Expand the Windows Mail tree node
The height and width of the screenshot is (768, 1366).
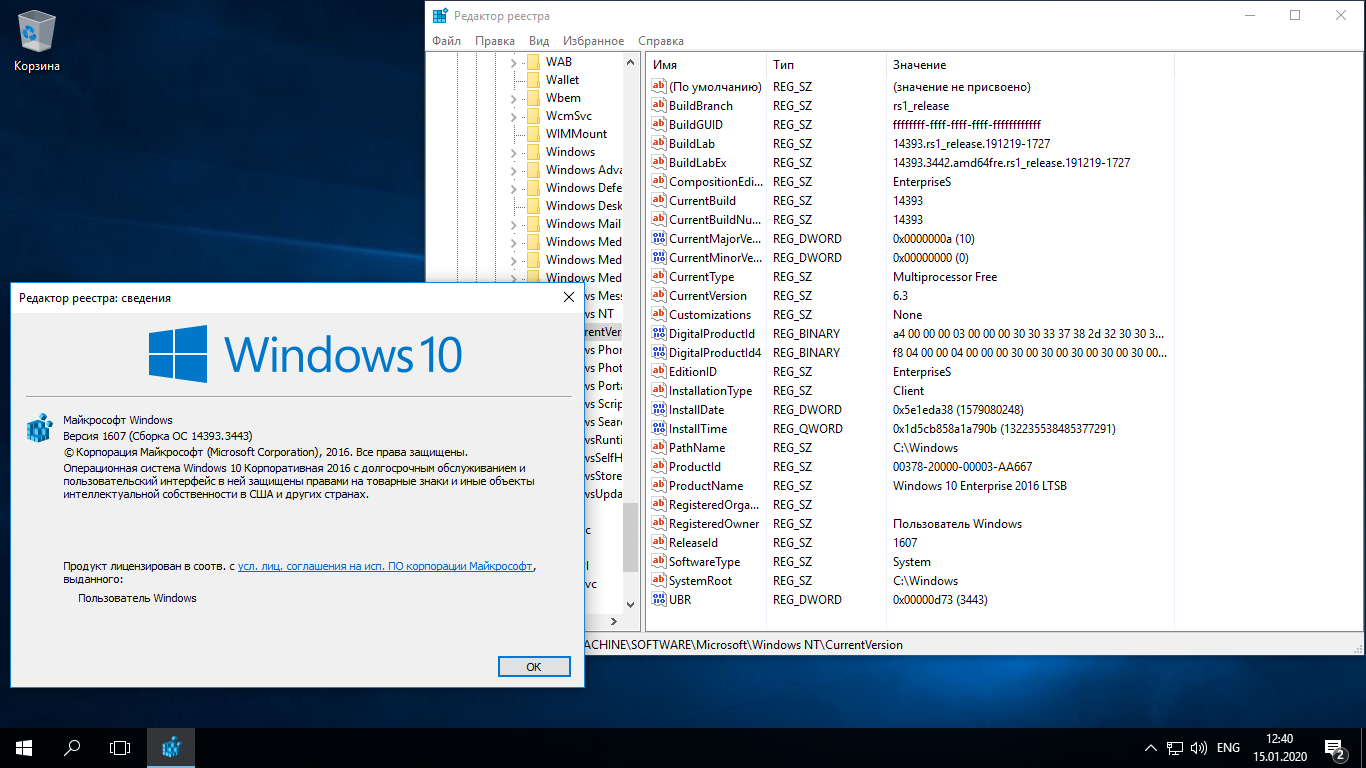513,224
